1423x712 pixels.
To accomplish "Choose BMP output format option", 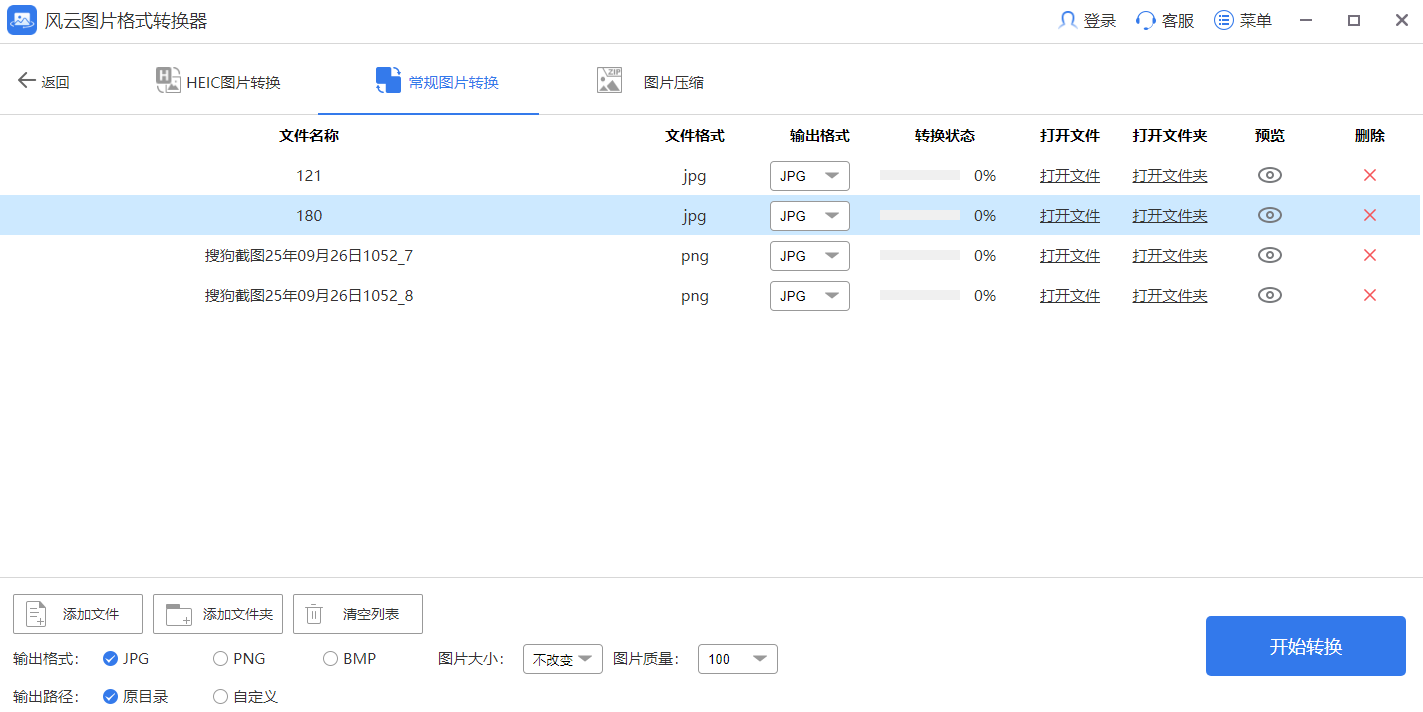I will tap(330, 658).
